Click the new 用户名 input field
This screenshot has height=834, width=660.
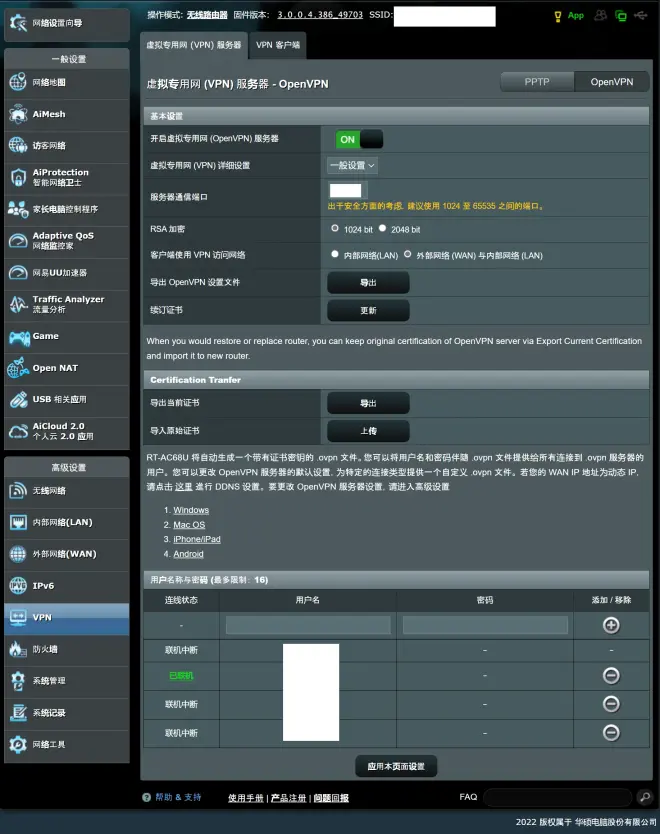(308, 625)
